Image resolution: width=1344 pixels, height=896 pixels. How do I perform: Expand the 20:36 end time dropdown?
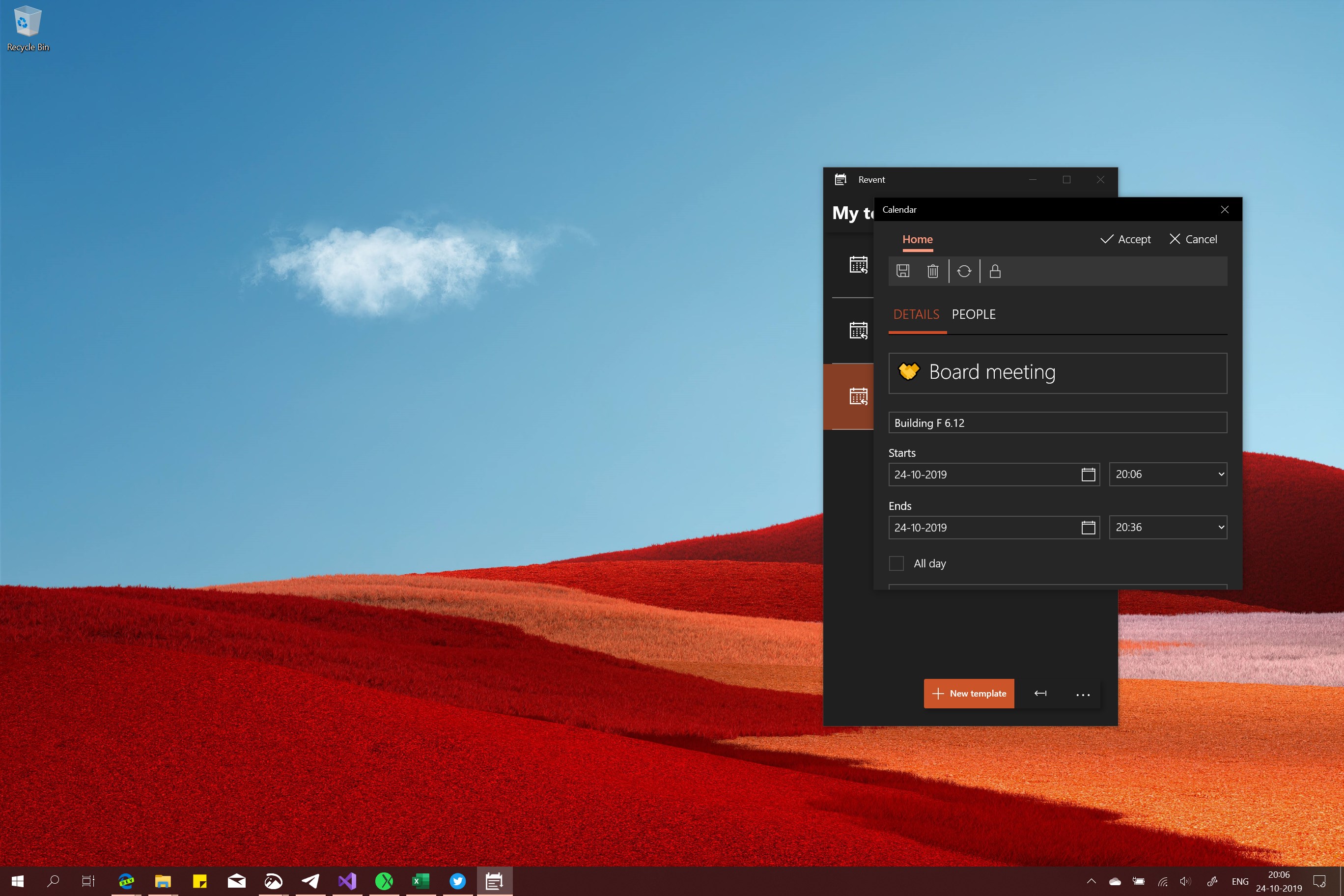pos(1168,528)
